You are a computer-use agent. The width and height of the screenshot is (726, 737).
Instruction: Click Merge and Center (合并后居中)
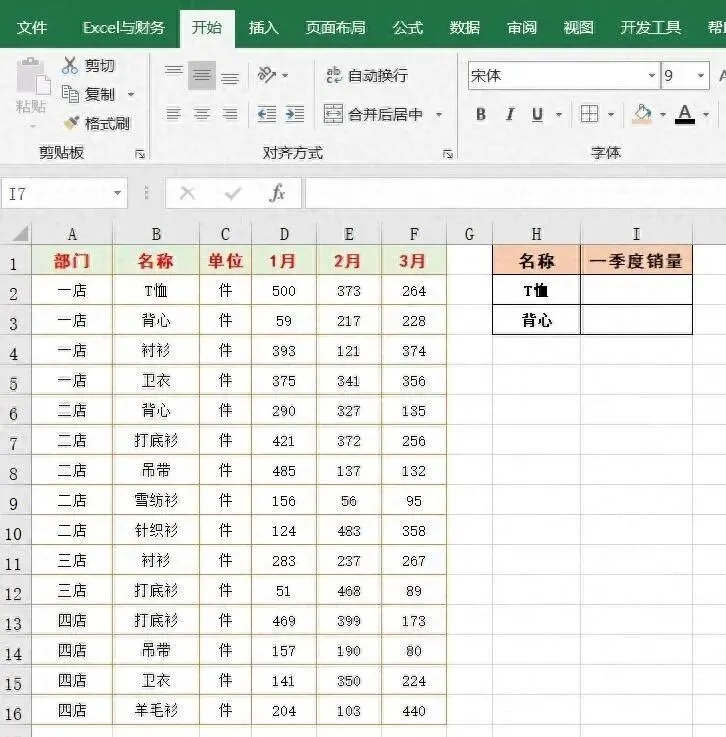pyautogui.click(x=374, y=114)
